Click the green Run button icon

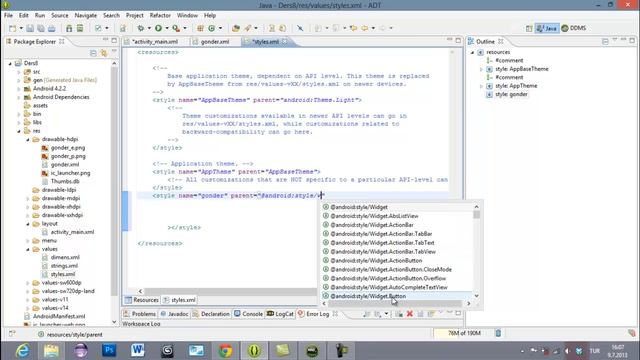[158, 28]
